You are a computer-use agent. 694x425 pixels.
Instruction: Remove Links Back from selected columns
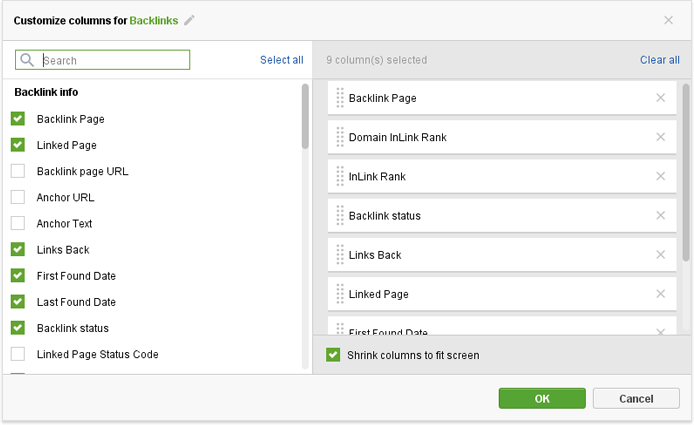tap(660, 255)
